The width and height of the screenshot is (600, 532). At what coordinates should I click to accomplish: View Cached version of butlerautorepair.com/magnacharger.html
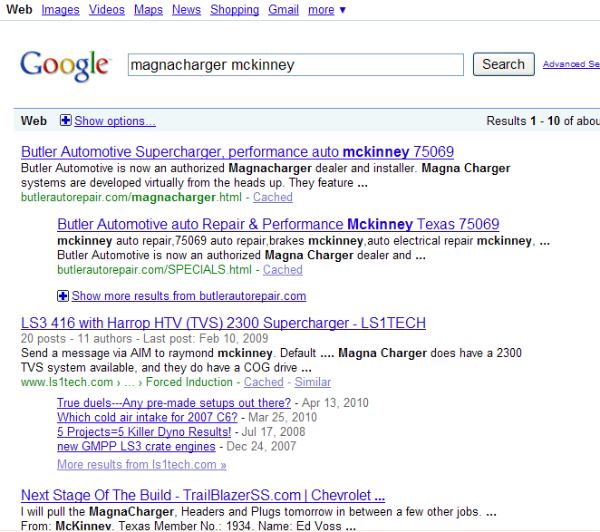click(x=273, y=198)
